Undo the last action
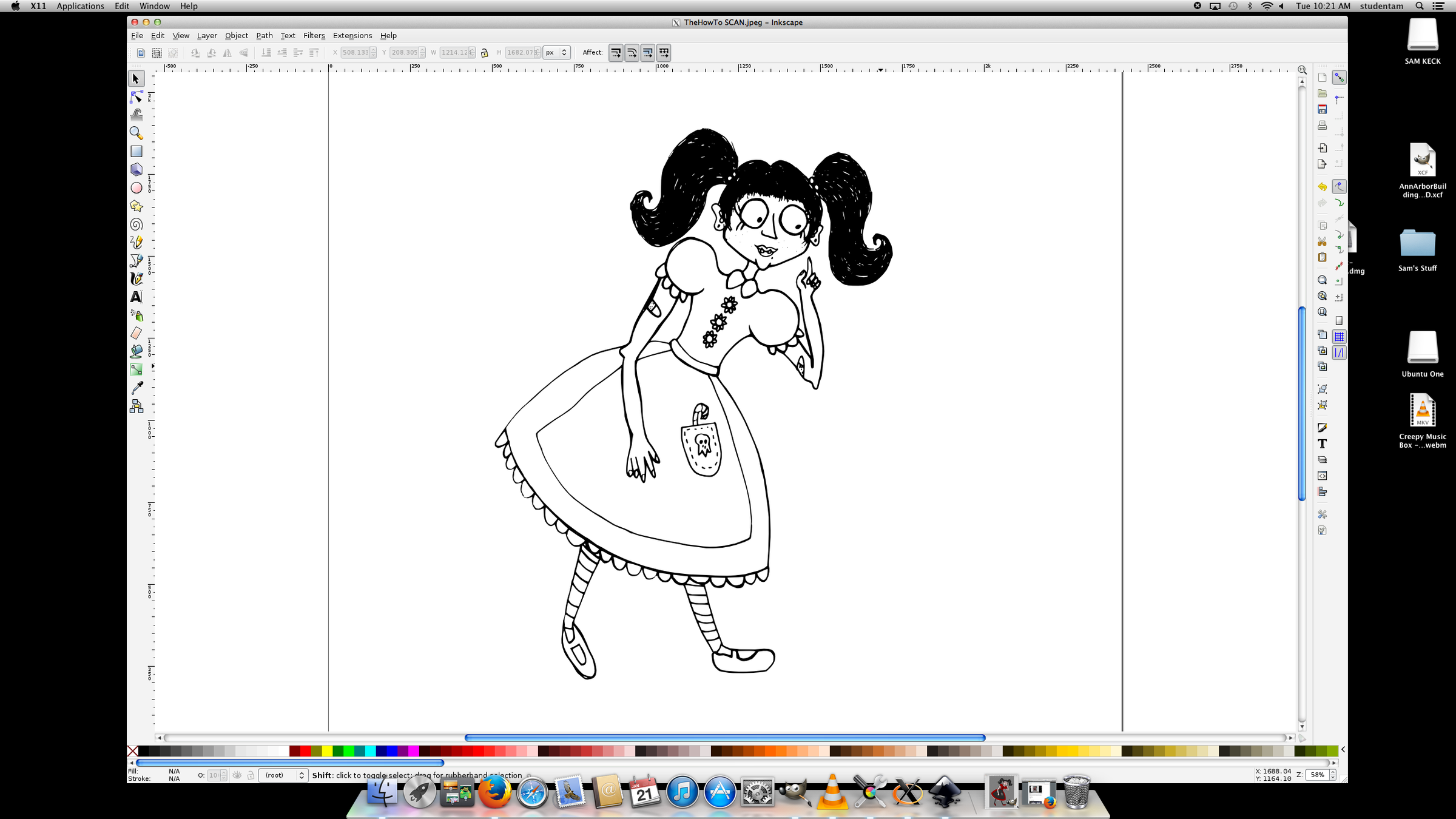The width and height of the screenshot is (1456, 819). (x=1323, y=187)
